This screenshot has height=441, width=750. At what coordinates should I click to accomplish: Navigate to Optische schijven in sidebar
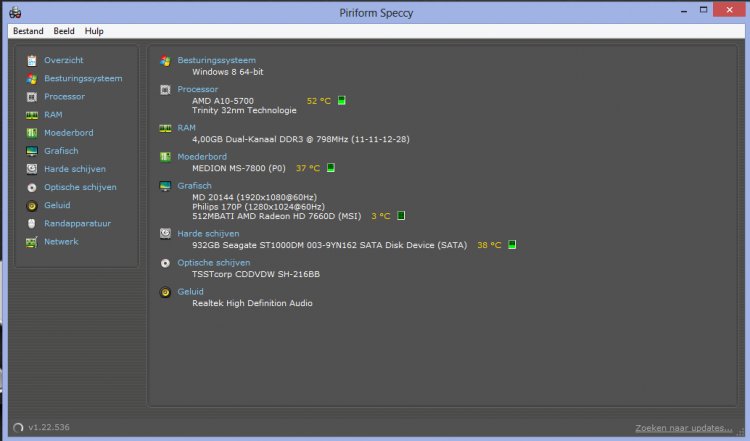[80, 187]
